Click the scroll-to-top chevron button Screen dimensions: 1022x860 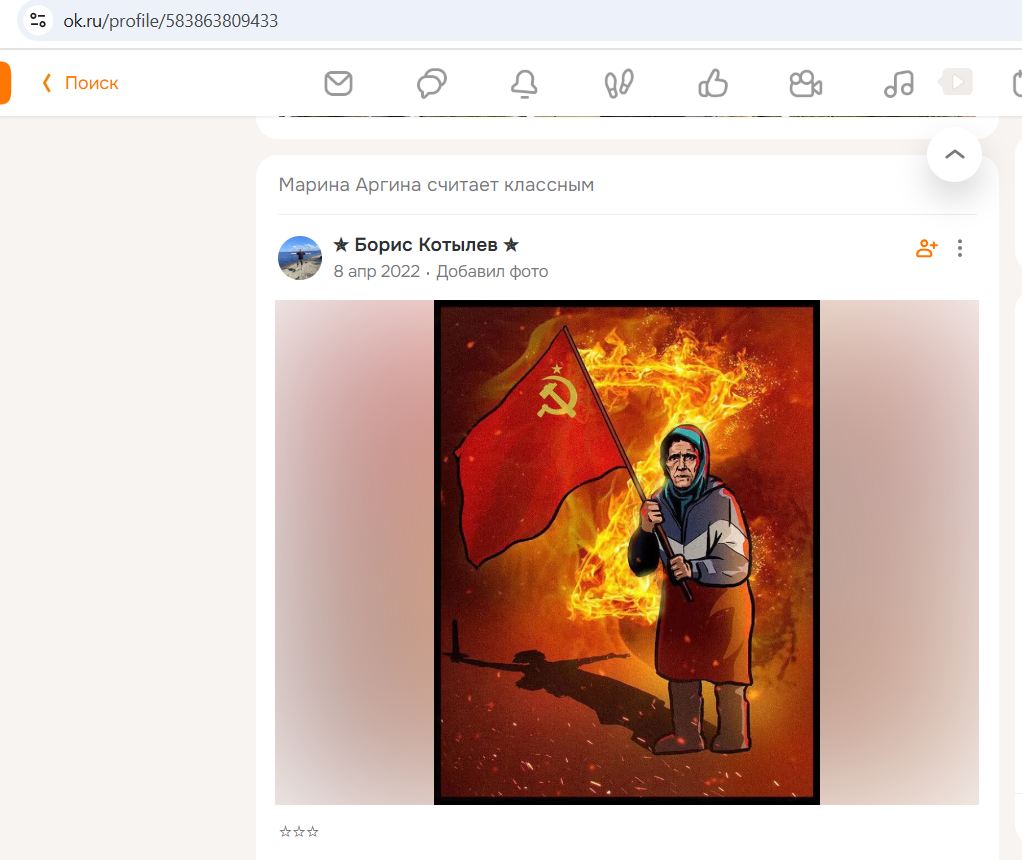click(x=954, y=155)
